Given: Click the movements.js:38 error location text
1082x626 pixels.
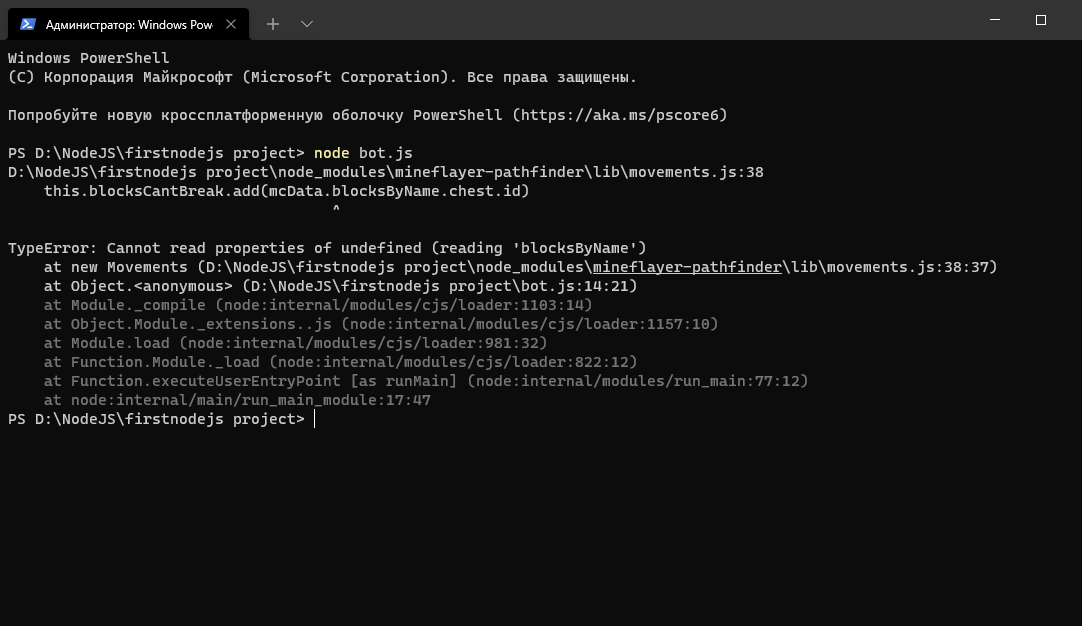Looking at the screenshot, I should coord(702,172).
